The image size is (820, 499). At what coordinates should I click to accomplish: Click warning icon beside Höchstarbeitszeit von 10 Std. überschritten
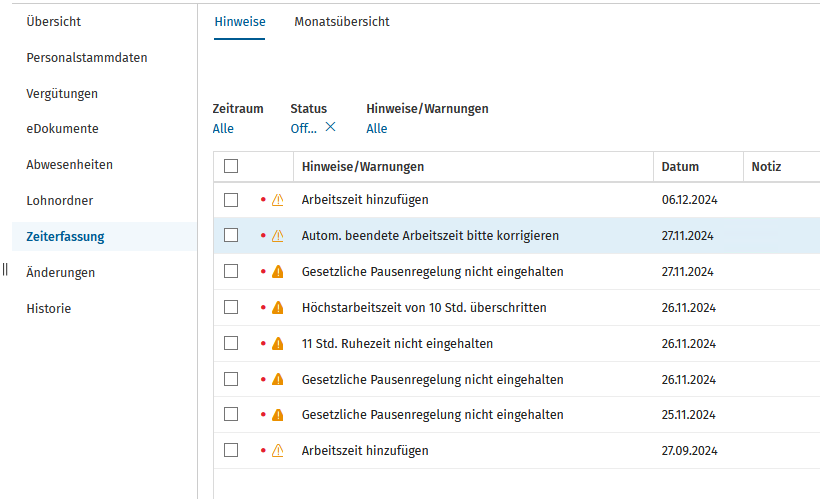coord(278,308)
